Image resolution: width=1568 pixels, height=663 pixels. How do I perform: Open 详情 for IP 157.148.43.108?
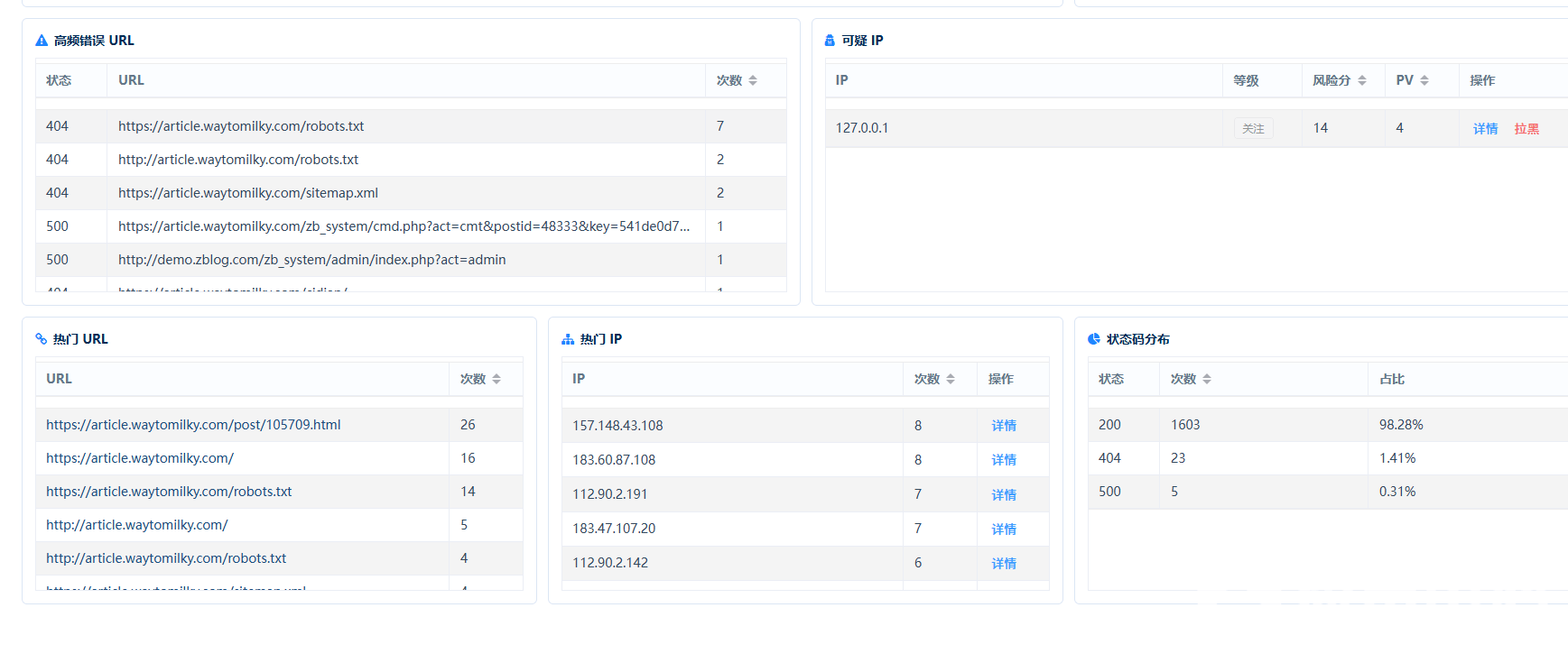(x=1004, y=426)
